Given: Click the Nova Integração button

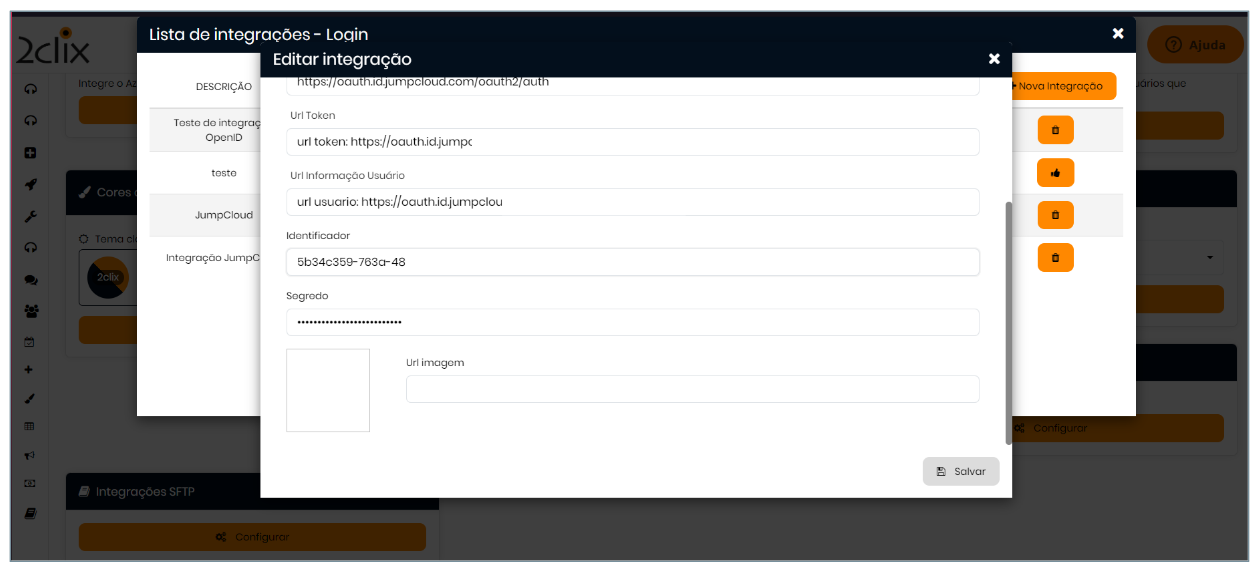Looking at the screenshot, I should click(1062, 86).
